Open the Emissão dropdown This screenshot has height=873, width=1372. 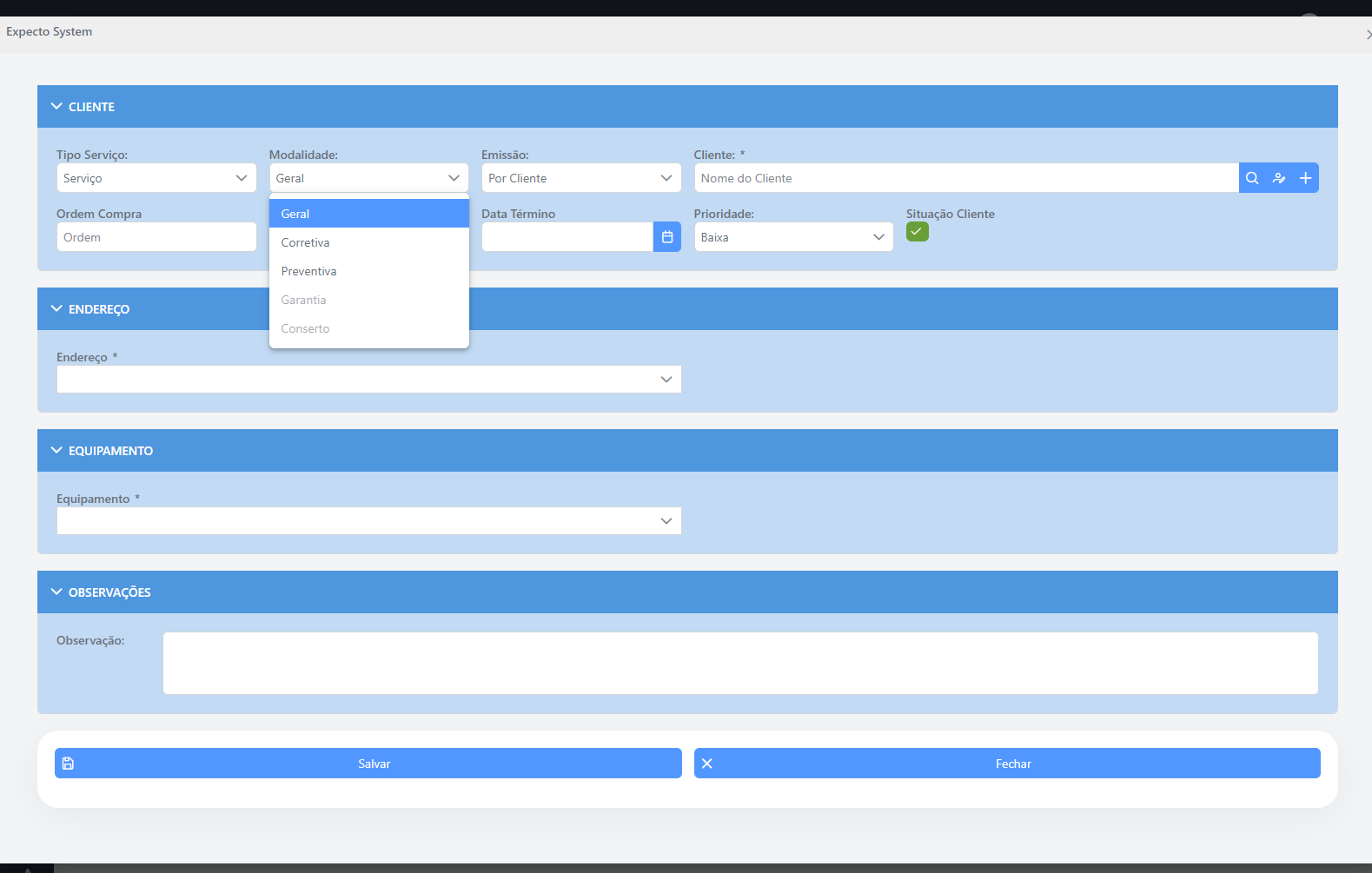[x=580, y=178]
